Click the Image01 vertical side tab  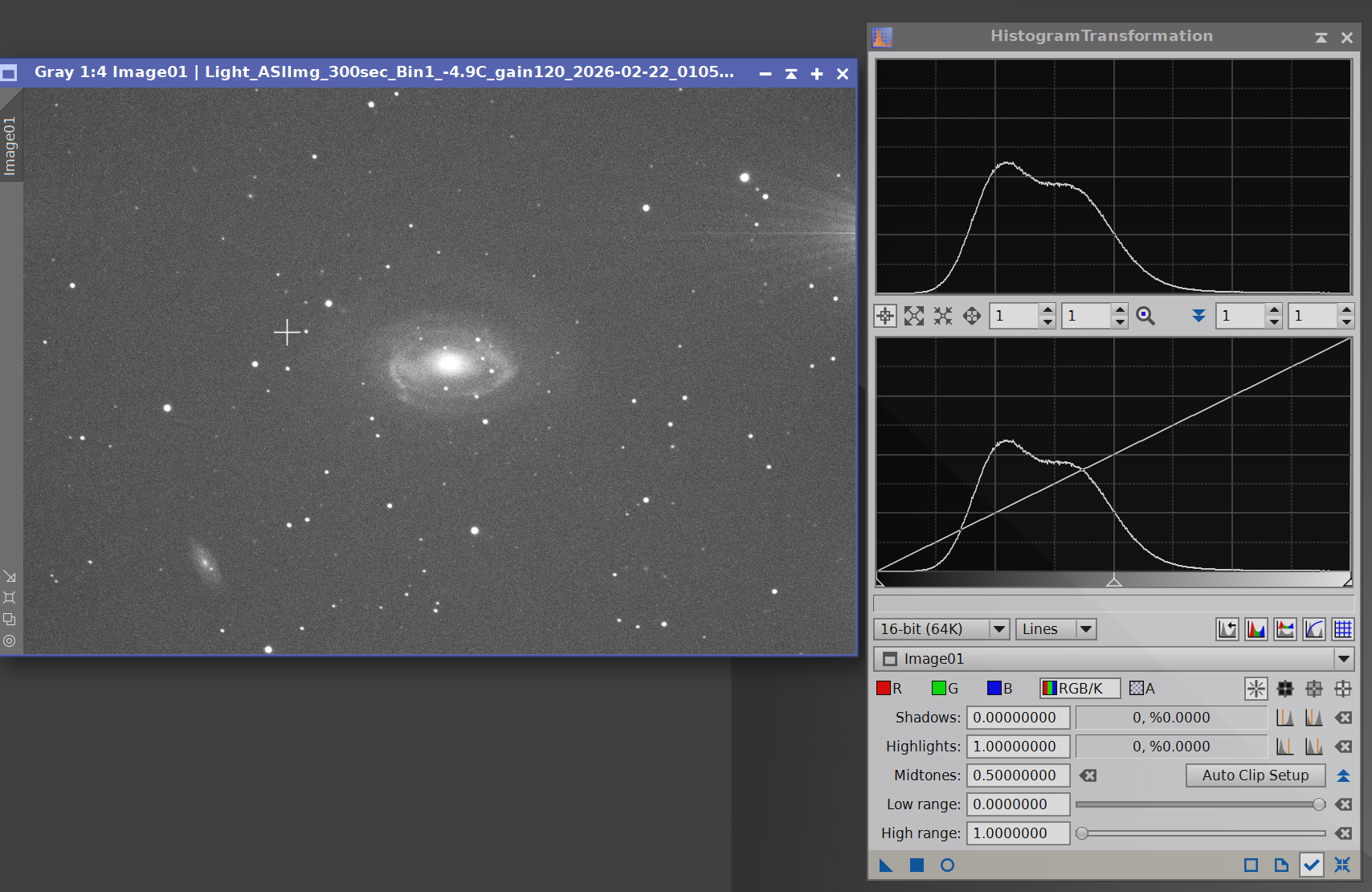coord(10,145)
